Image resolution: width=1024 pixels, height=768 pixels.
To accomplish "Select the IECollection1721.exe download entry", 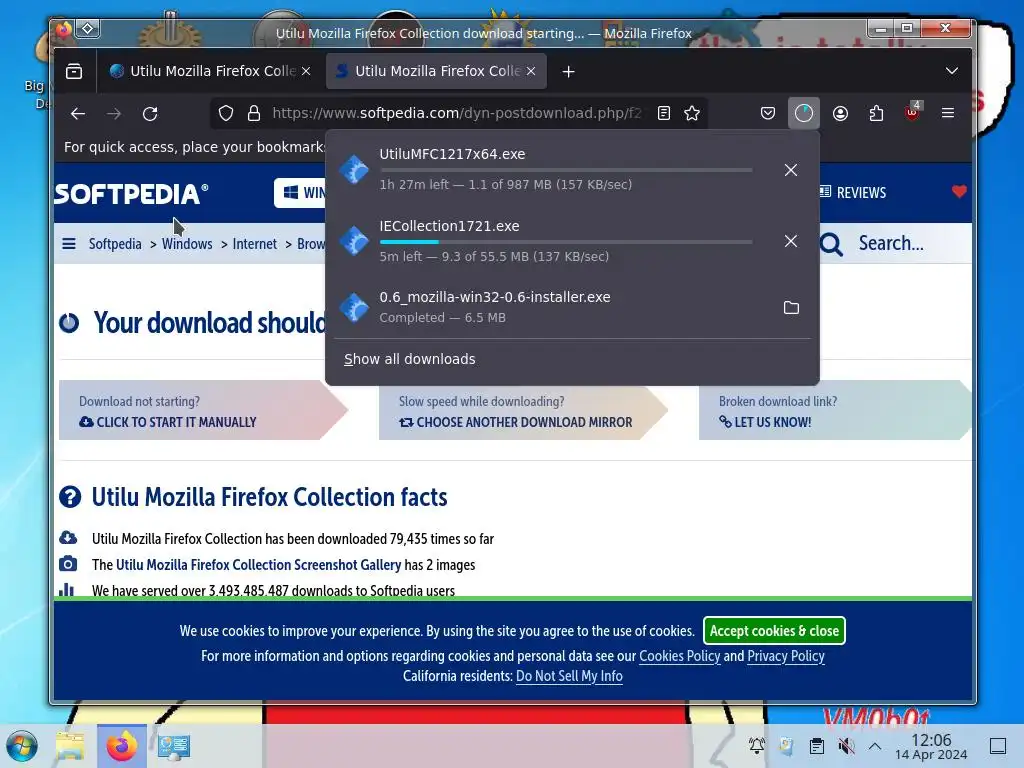I will [x=572, y=241].
